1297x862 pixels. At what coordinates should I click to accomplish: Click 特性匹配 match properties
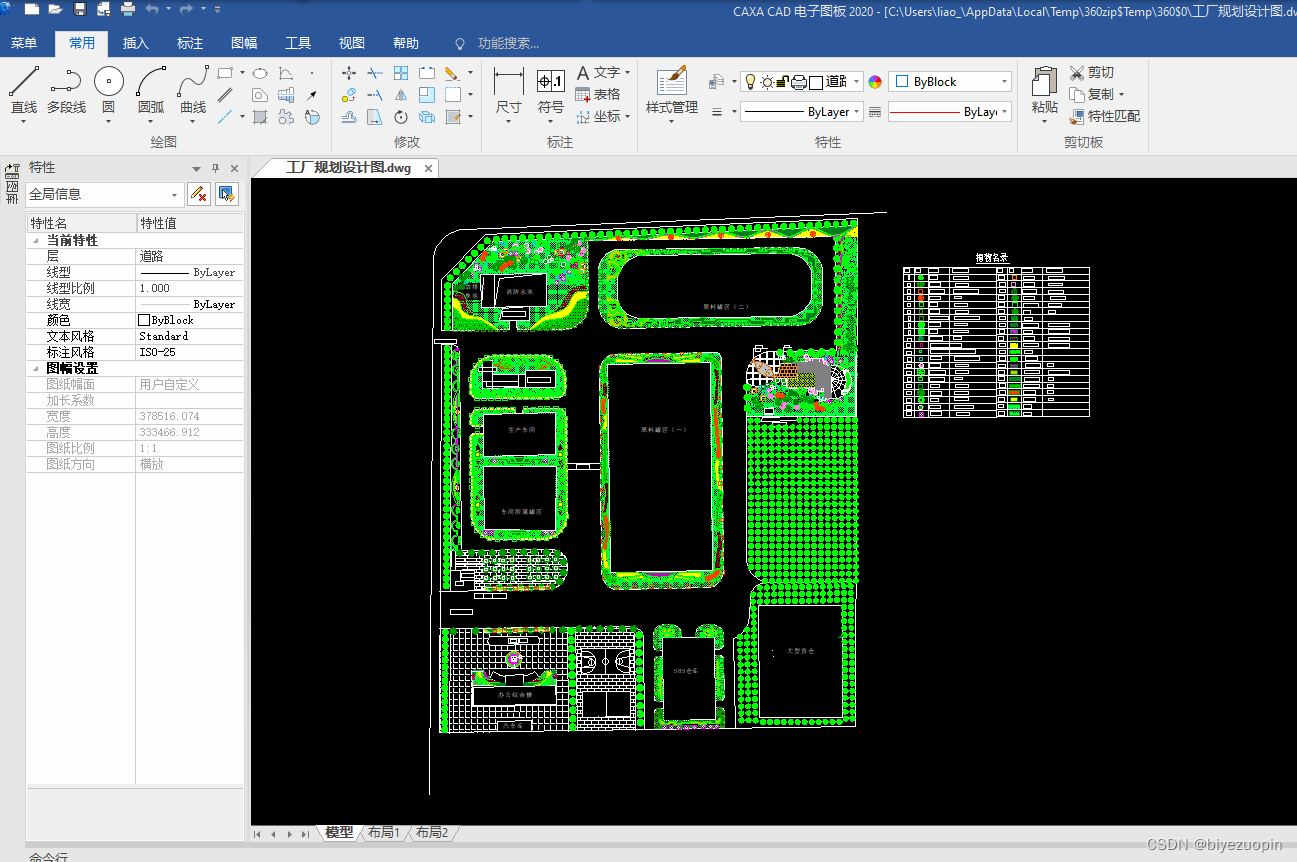[x=1104, y=116]
